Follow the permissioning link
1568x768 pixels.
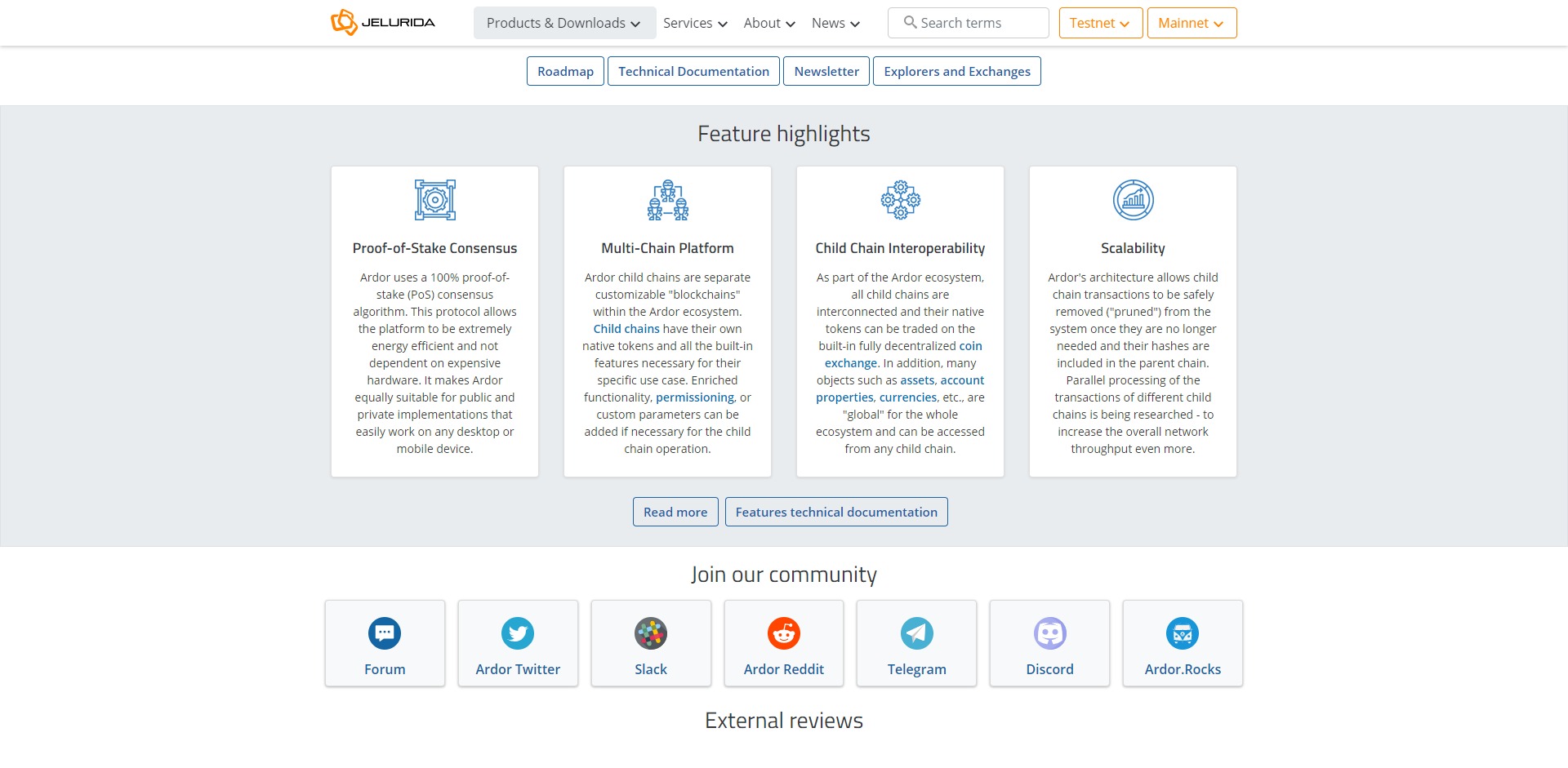point(695,397)
